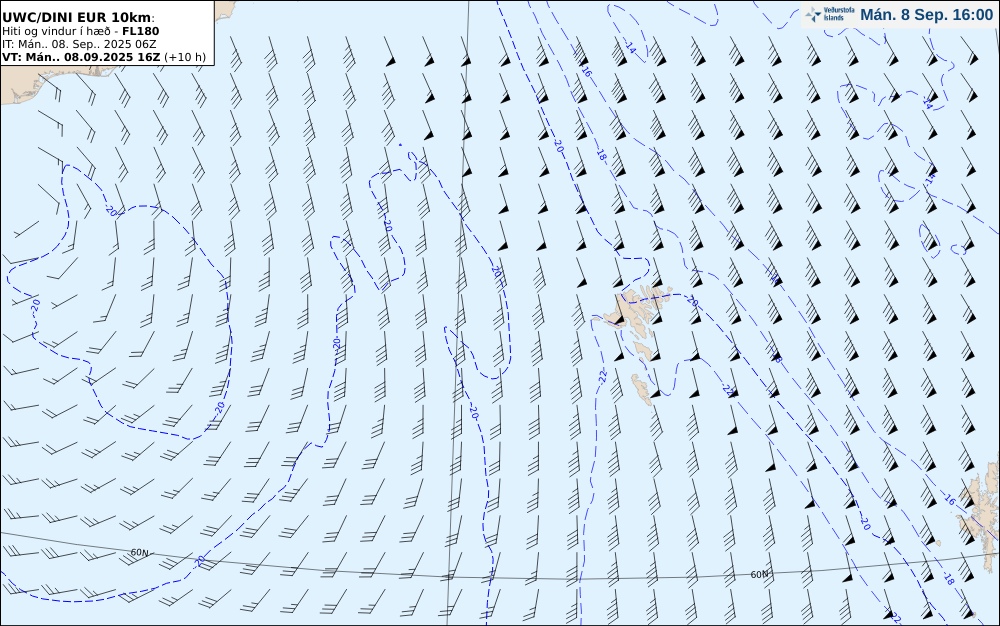This screenshot has height=626, width=1000.
Task: Click the 60N latitude label near the Shetland side
Action: (759, 574)
